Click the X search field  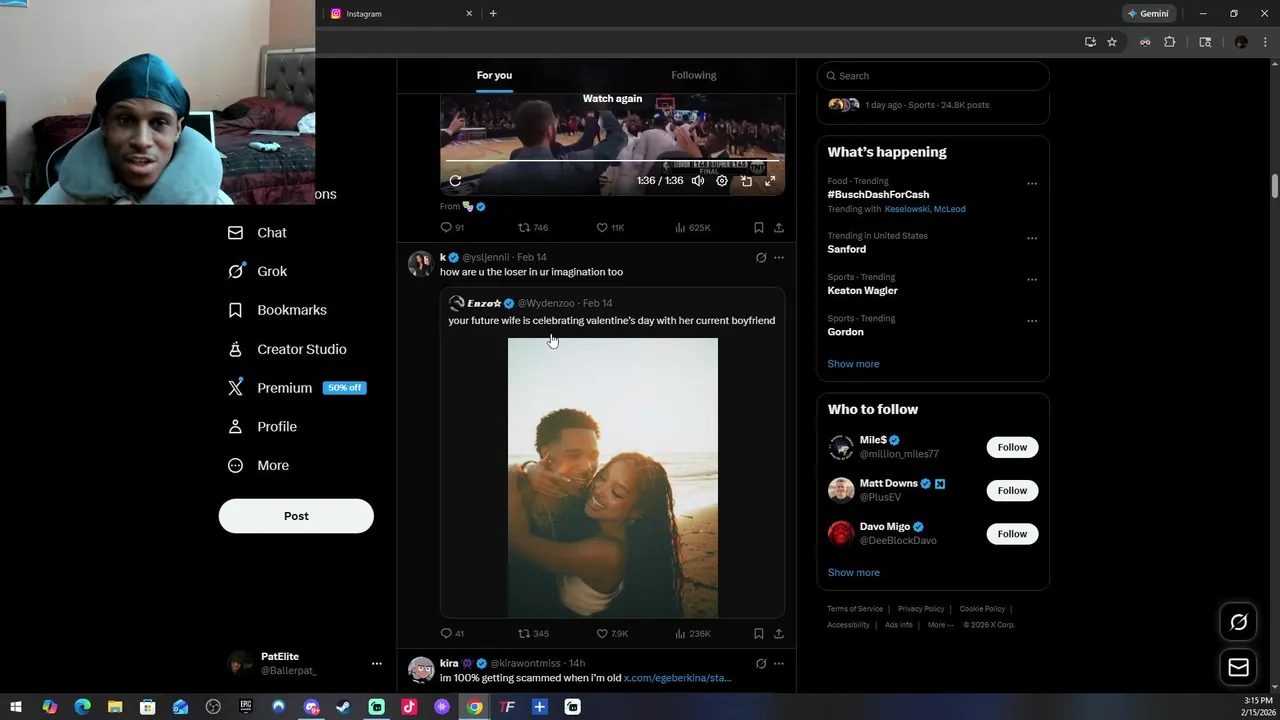click(933, 76)
